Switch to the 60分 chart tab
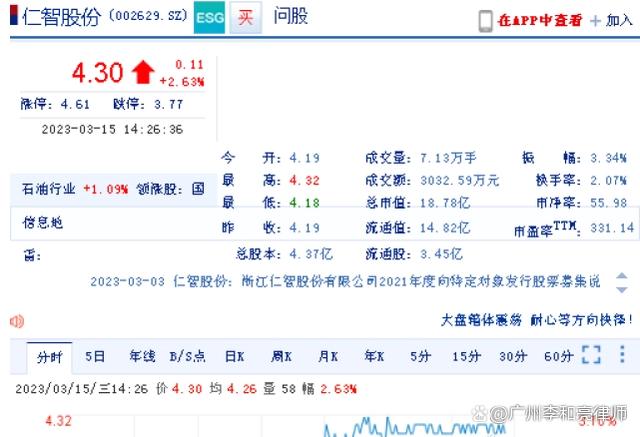640x437 pixels. click(x=559, y=357)
